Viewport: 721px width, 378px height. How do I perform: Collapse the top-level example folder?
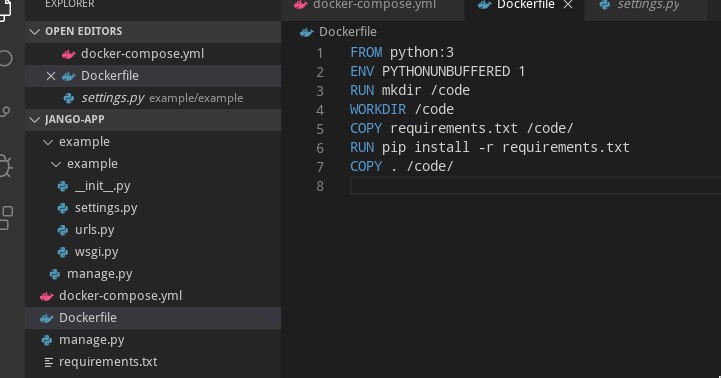pyautogui.click(x=48, y=142)
